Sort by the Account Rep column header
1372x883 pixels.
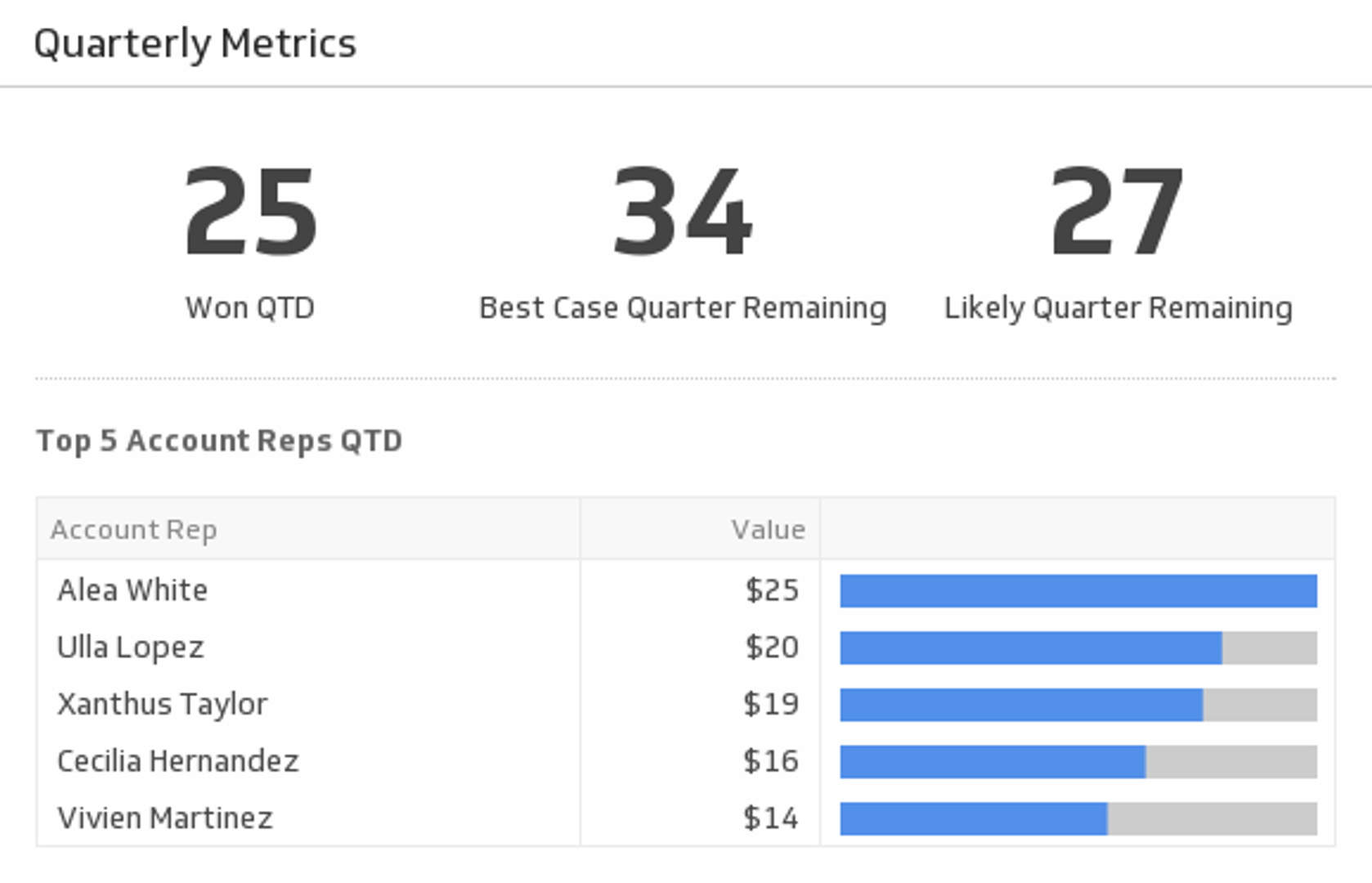point(134,530)
